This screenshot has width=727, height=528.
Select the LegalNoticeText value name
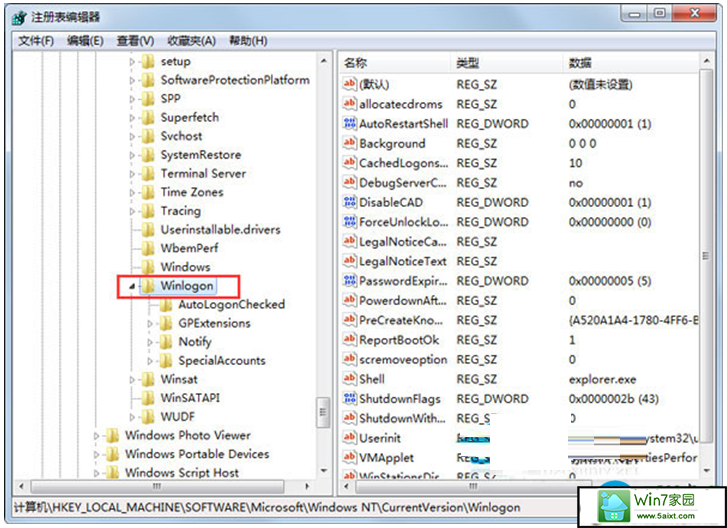point(402,261)
